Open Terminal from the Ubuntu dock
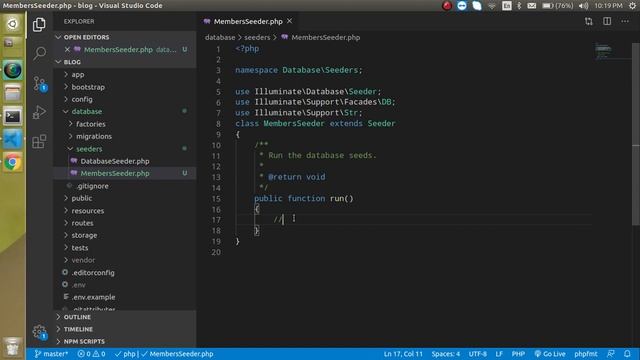 click(13, 117)
